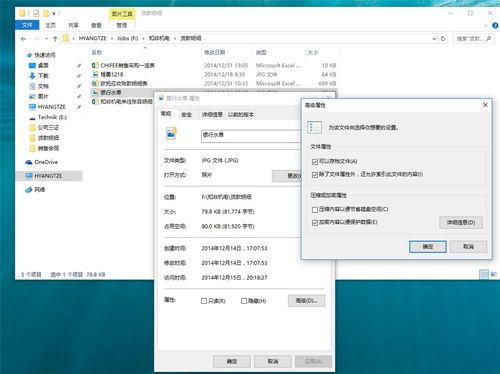Open 下载 folder in the navigation pane
The width and height of the screenshot is (500, 374).
pyautogui.click(x=43, y=76)
